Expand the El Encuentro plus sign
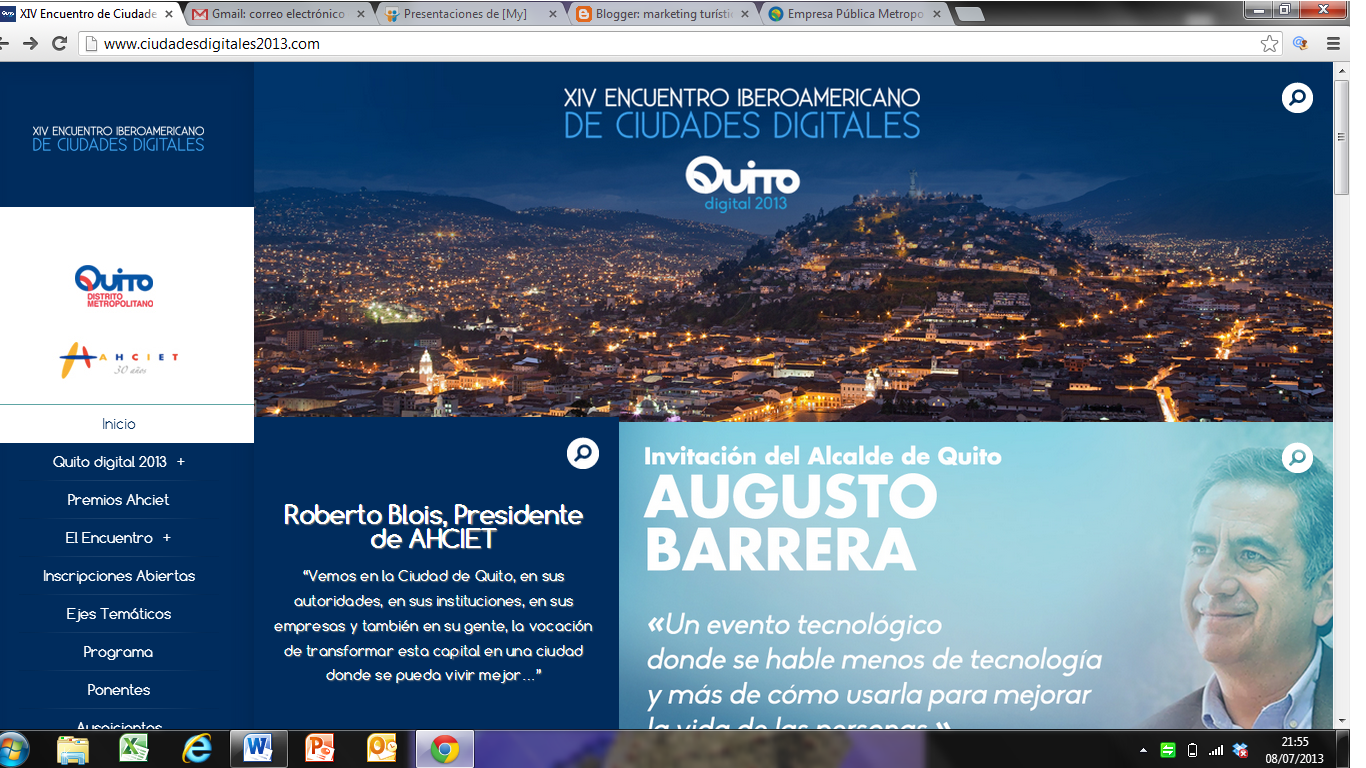This screenshot has width=1366, height=768. [166, 538]
